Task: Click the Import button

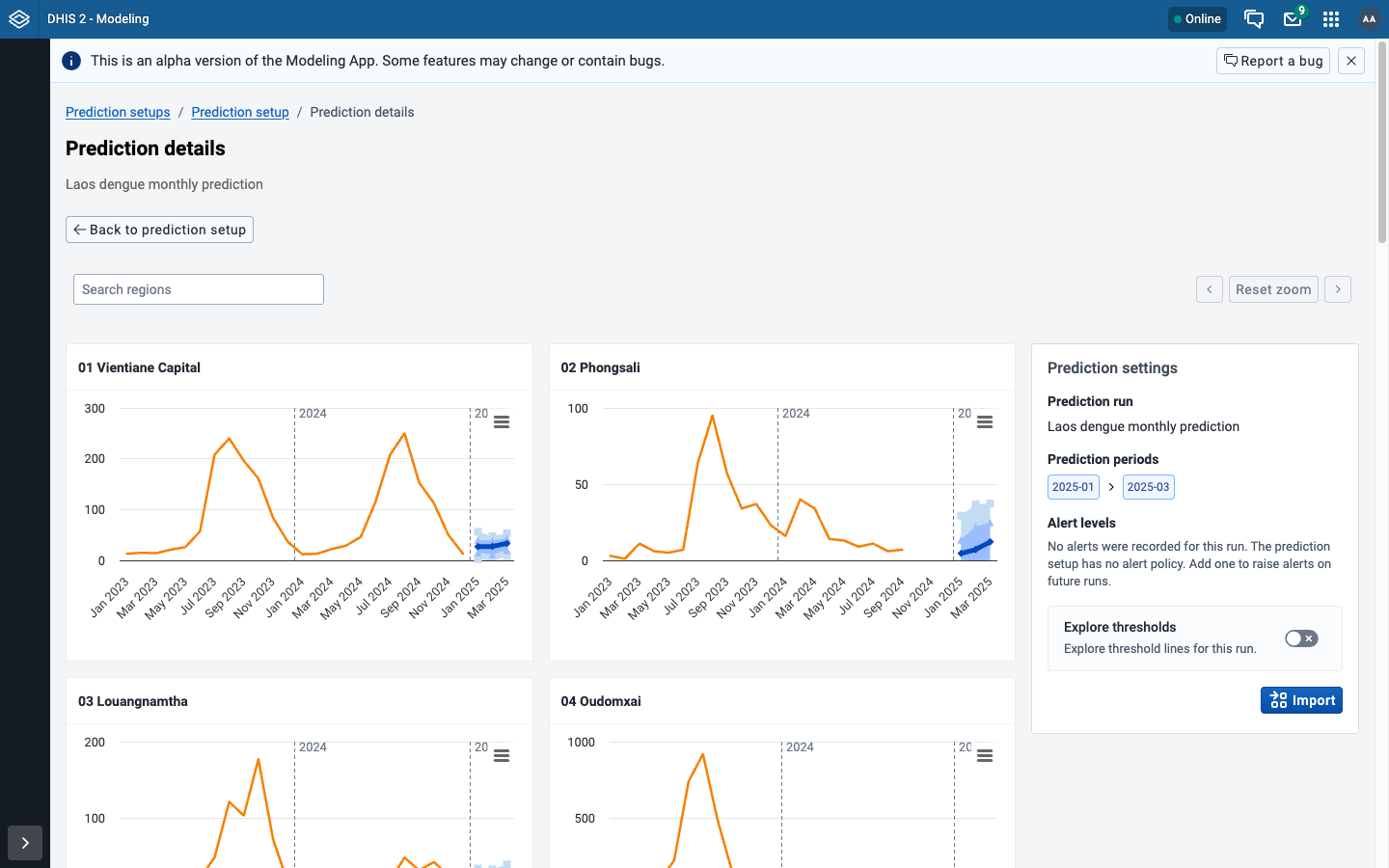Action: click(1301, 700)
